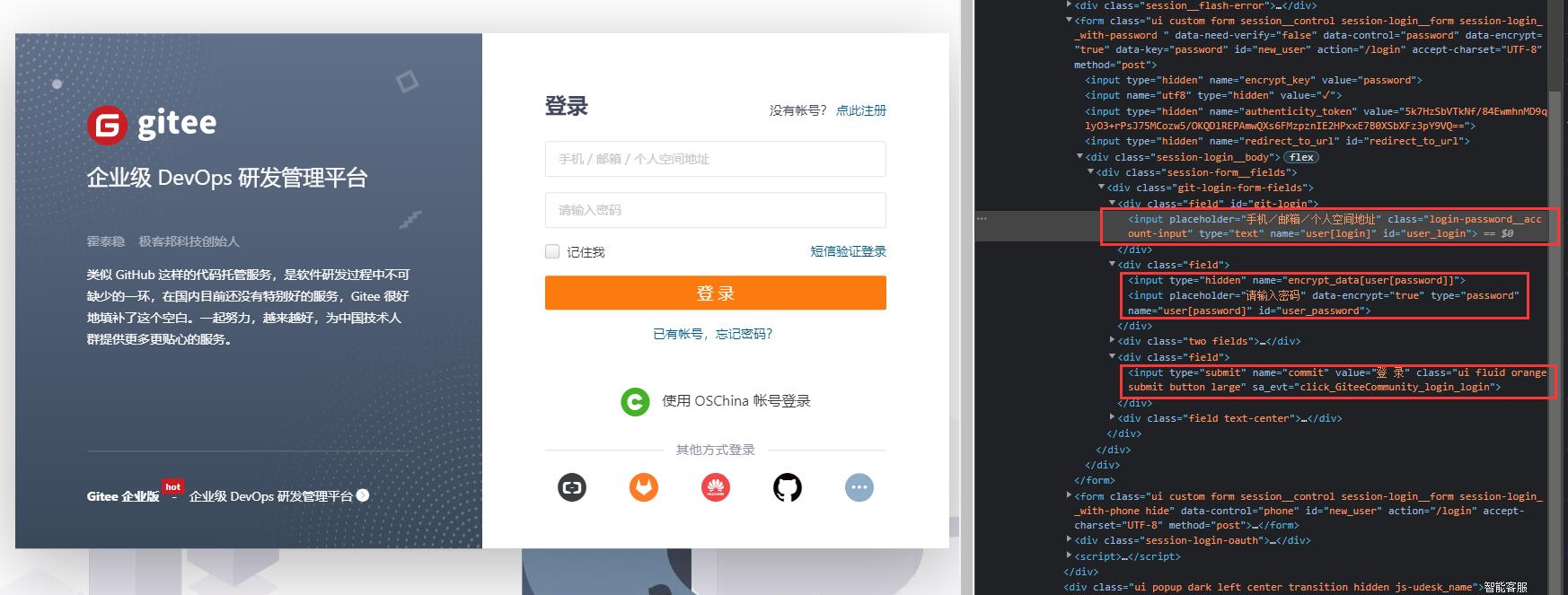
Task: Sign in with the Huawei icon
Action: (715, 487)
